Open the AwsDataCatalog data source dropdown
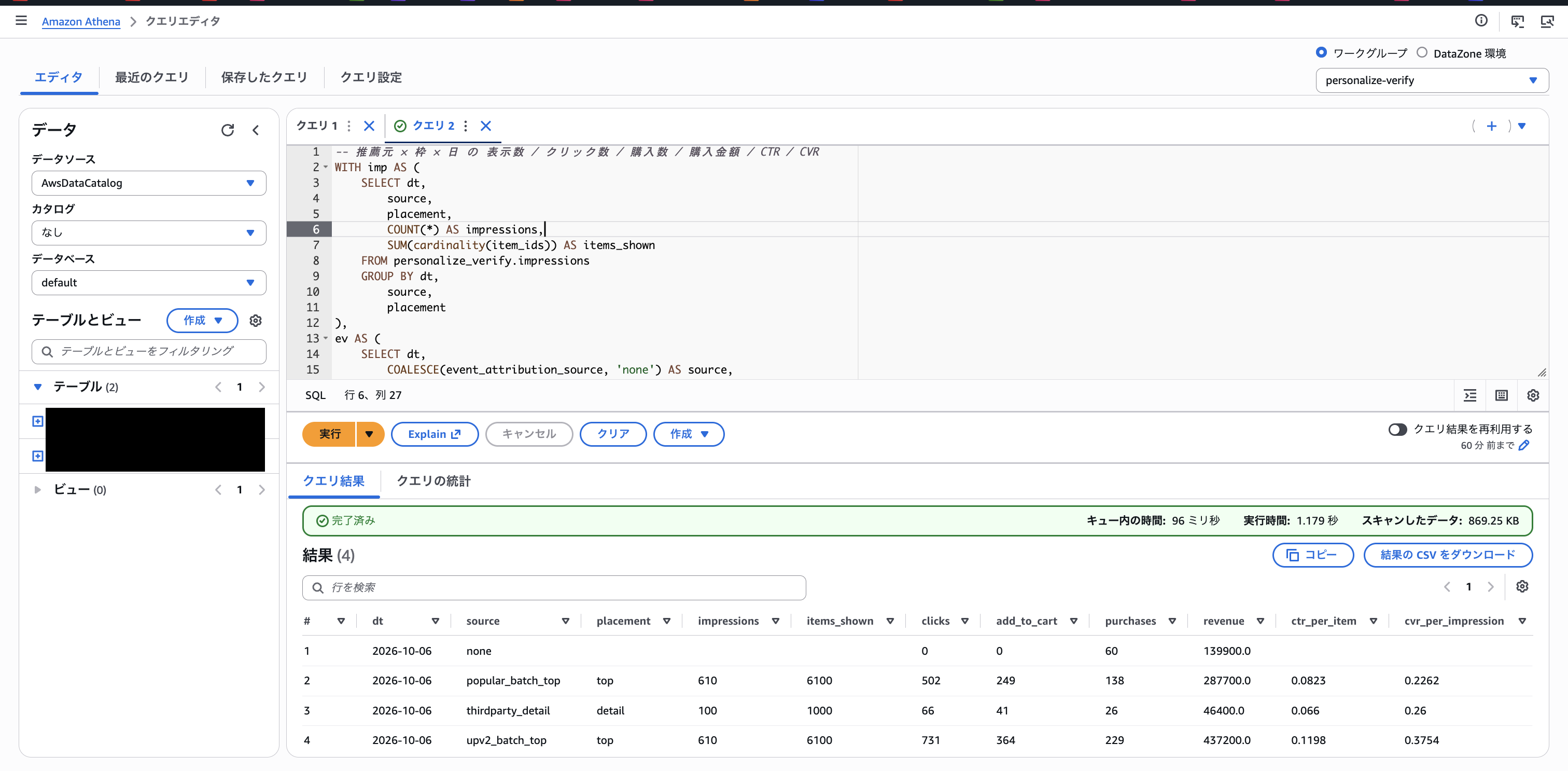Image resolution: width=1568 pixels, height=771 pixels. coord(149,183)
